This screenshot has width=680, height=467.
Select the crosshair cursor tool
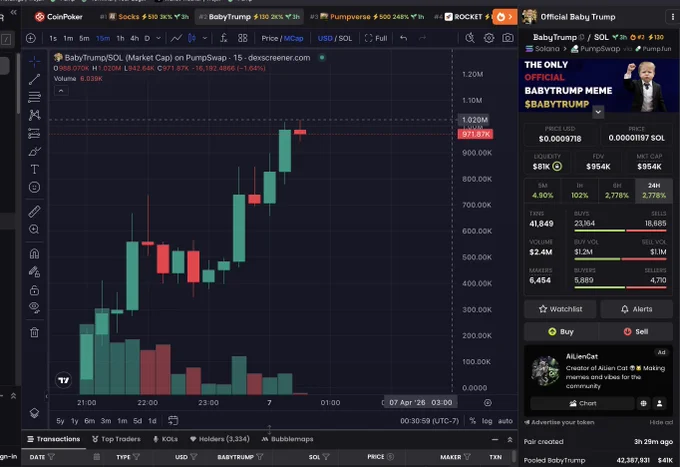pos(34,61)
